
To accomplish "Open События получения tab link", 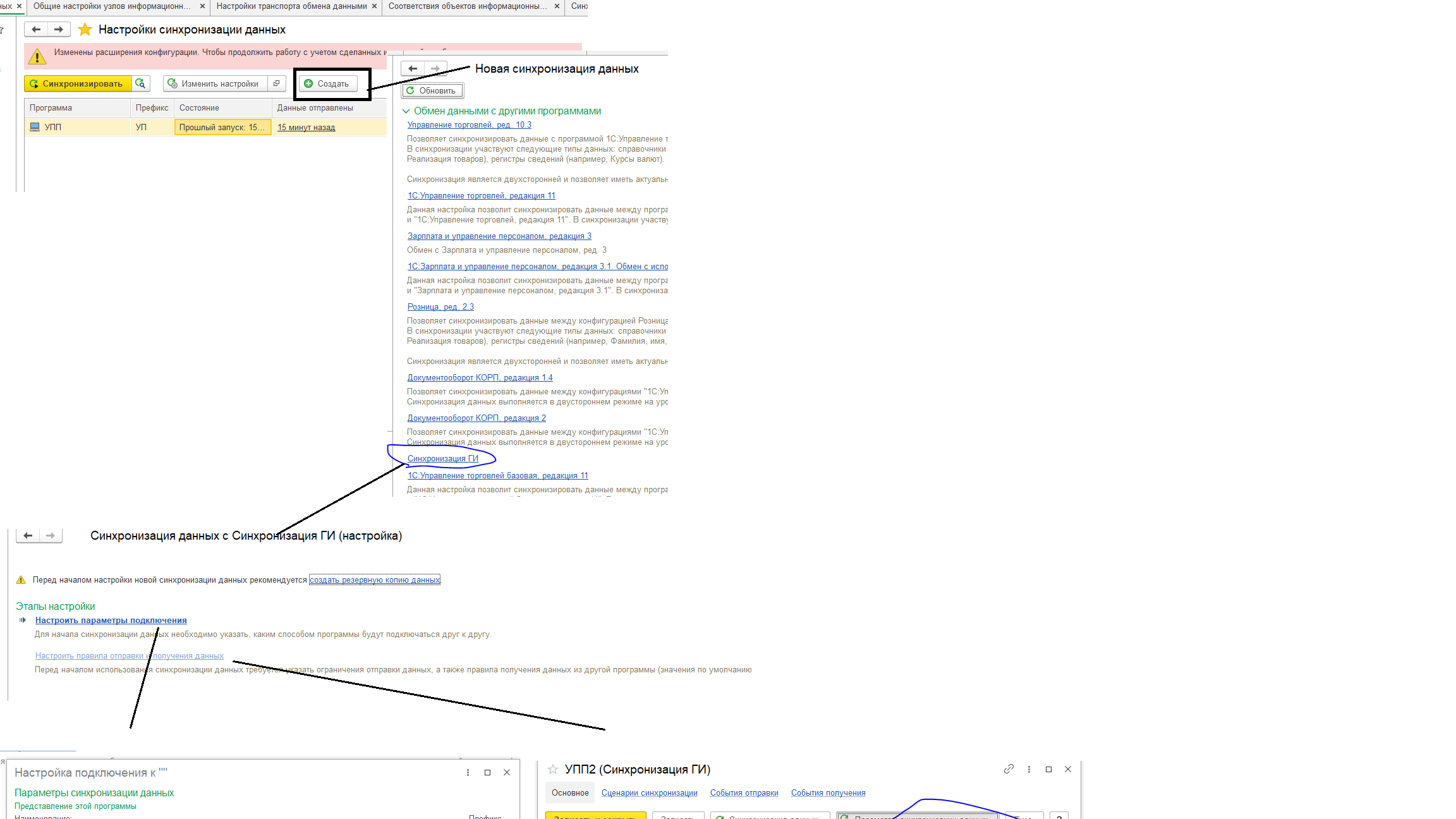I will 828,793.
